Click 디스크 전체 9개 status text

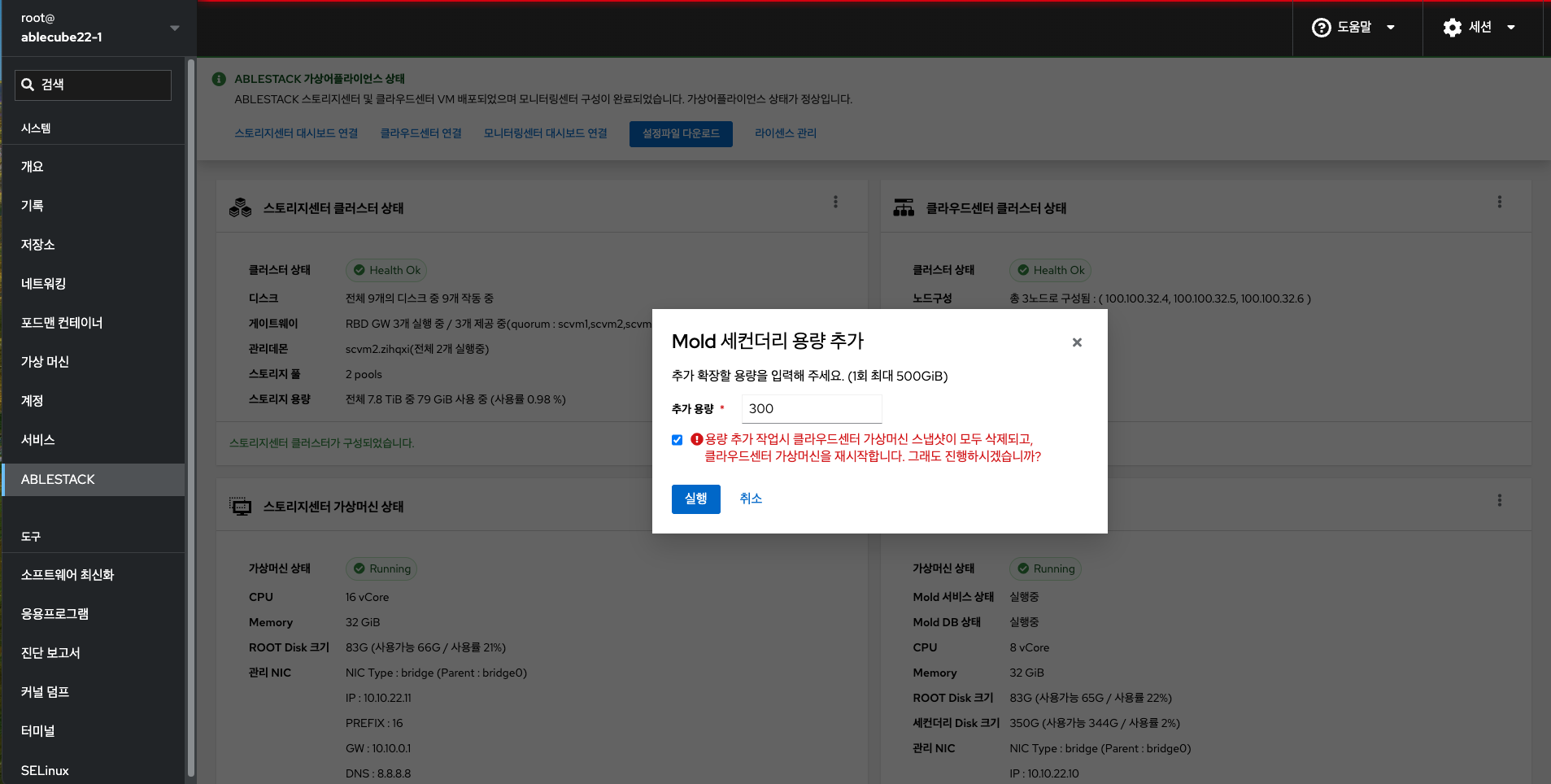(x=420, y=298)
